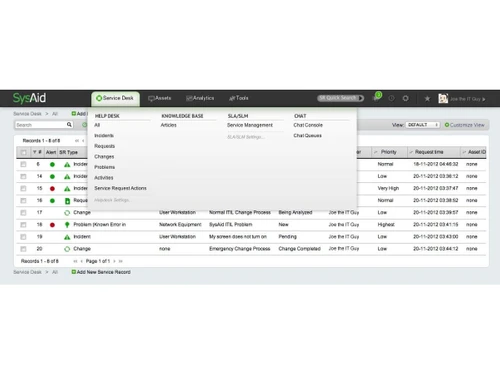Screen dimensions: 500x375
Task: Check the checkbox for record 19
Action: click(x=23, y=237)
